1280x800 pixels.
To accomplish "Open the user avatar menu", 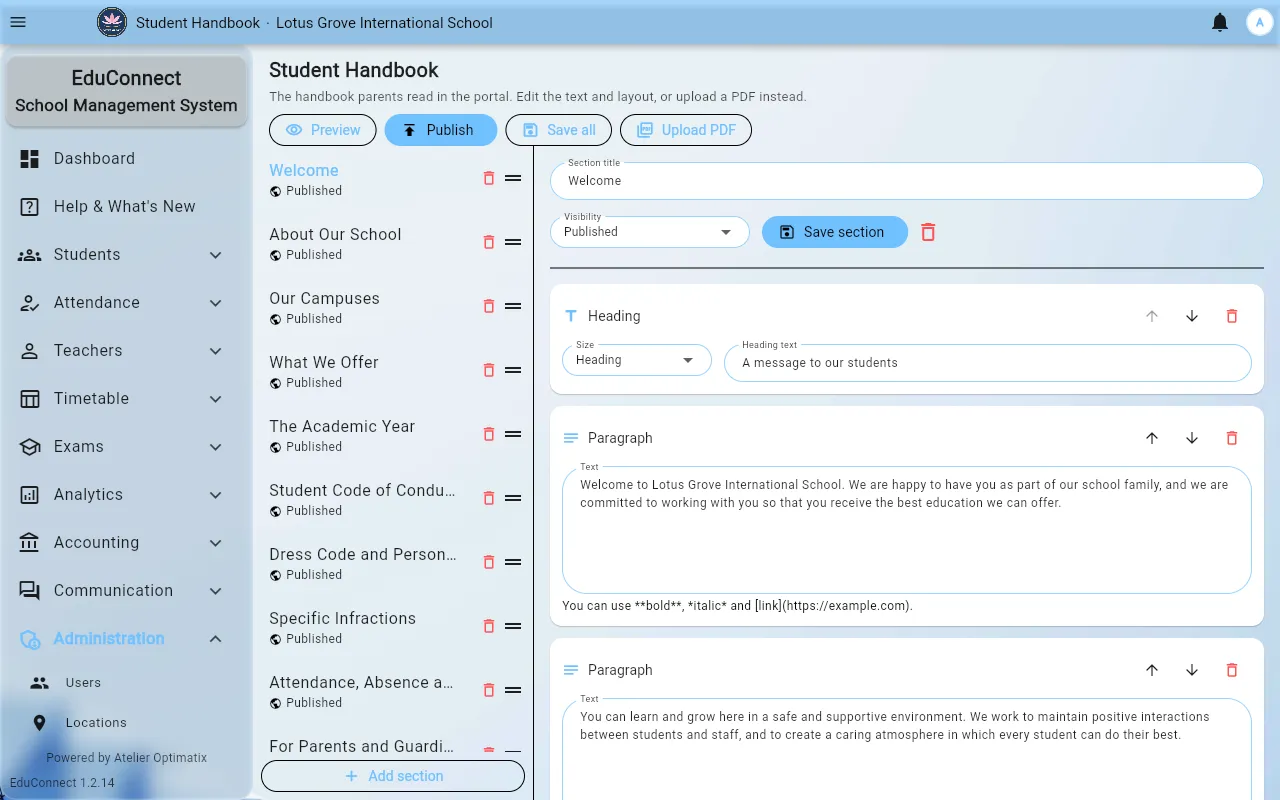I will [1258, 22].
